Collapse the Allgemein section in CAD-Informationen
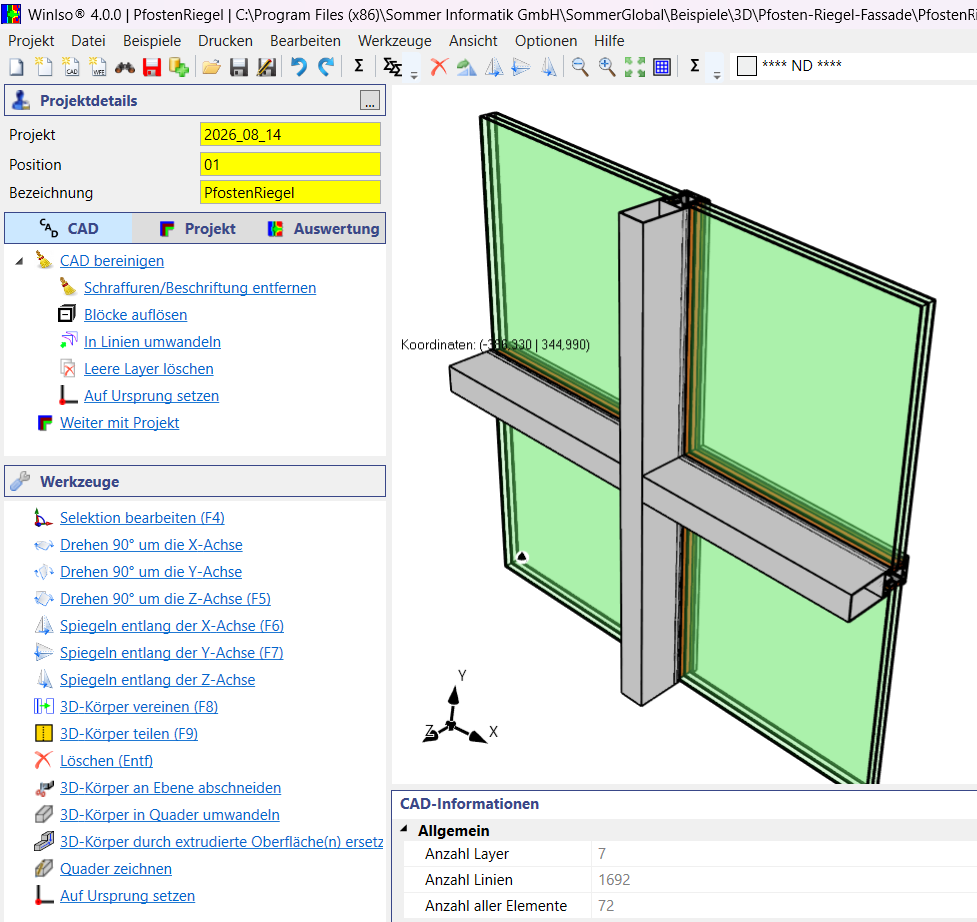 tap(404, 829)
